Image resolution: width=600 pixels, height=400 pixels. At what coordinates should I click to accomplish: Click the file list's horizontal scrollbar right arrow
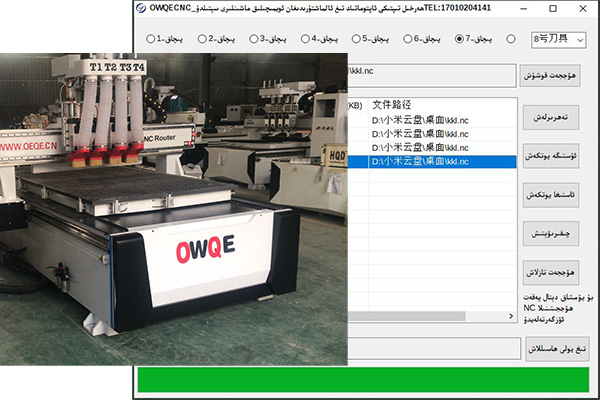[508, 318]
